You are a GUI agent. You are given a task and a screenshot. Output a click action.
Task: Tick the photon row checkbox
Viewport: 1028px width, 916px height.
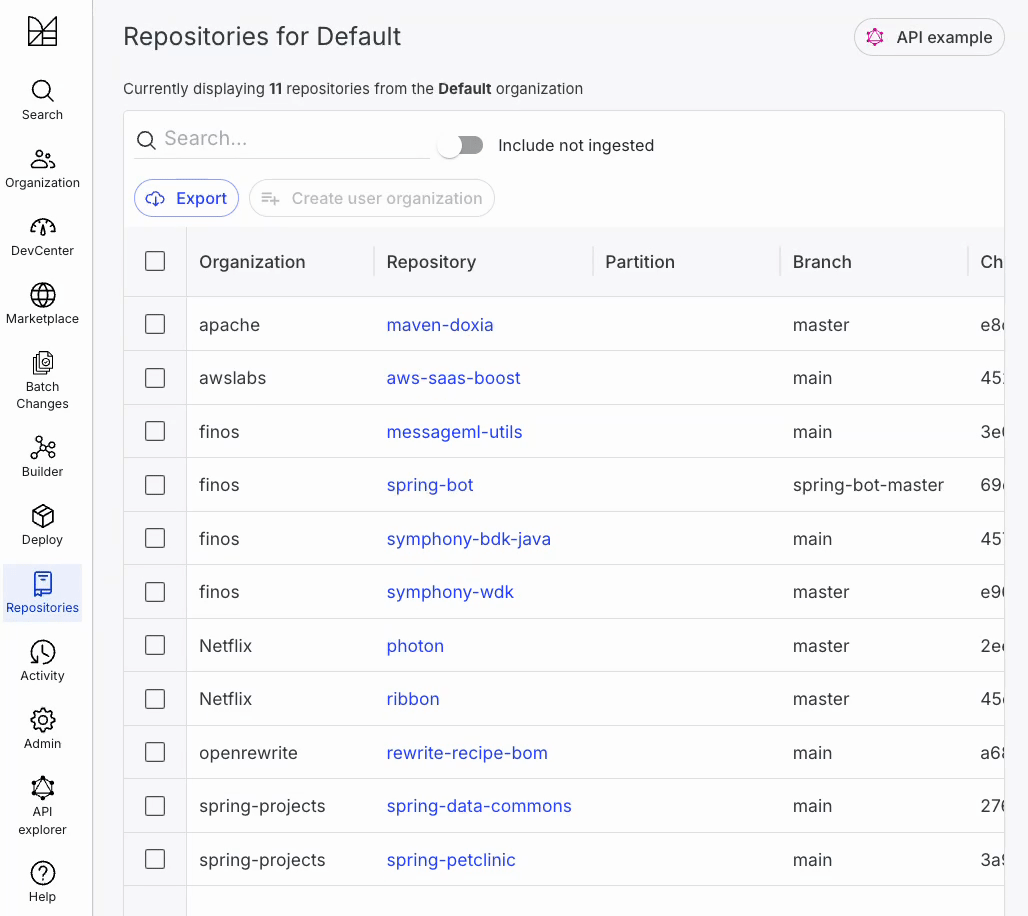tap(155, 645)
